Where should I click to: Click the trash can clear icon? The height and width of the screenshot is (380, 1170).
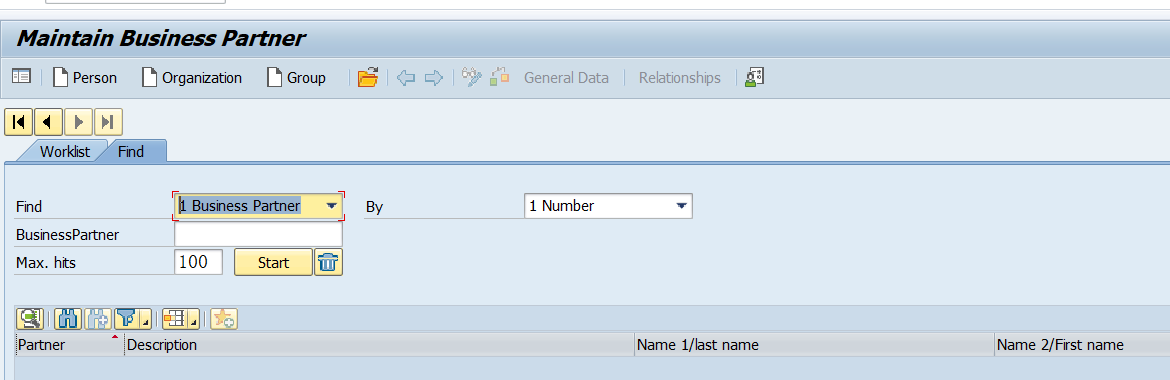(329, 262)
